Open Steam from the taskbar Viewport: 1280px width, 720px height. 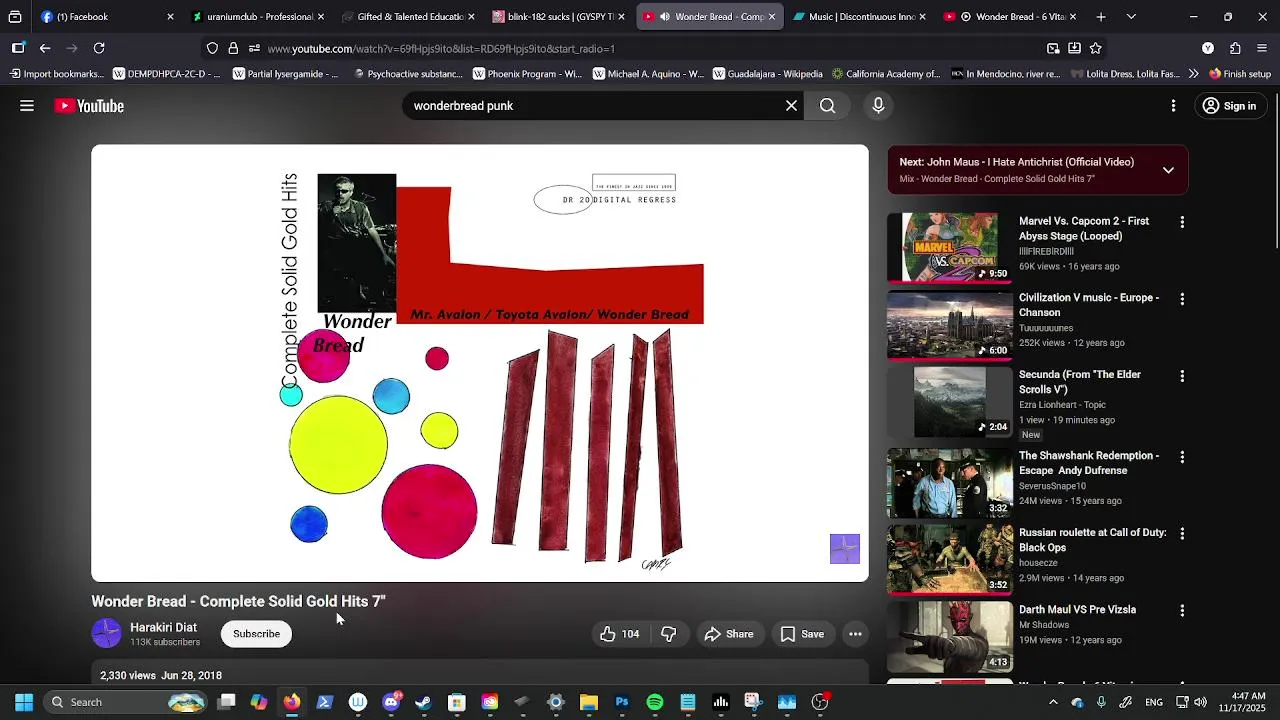tap(423, 702)
